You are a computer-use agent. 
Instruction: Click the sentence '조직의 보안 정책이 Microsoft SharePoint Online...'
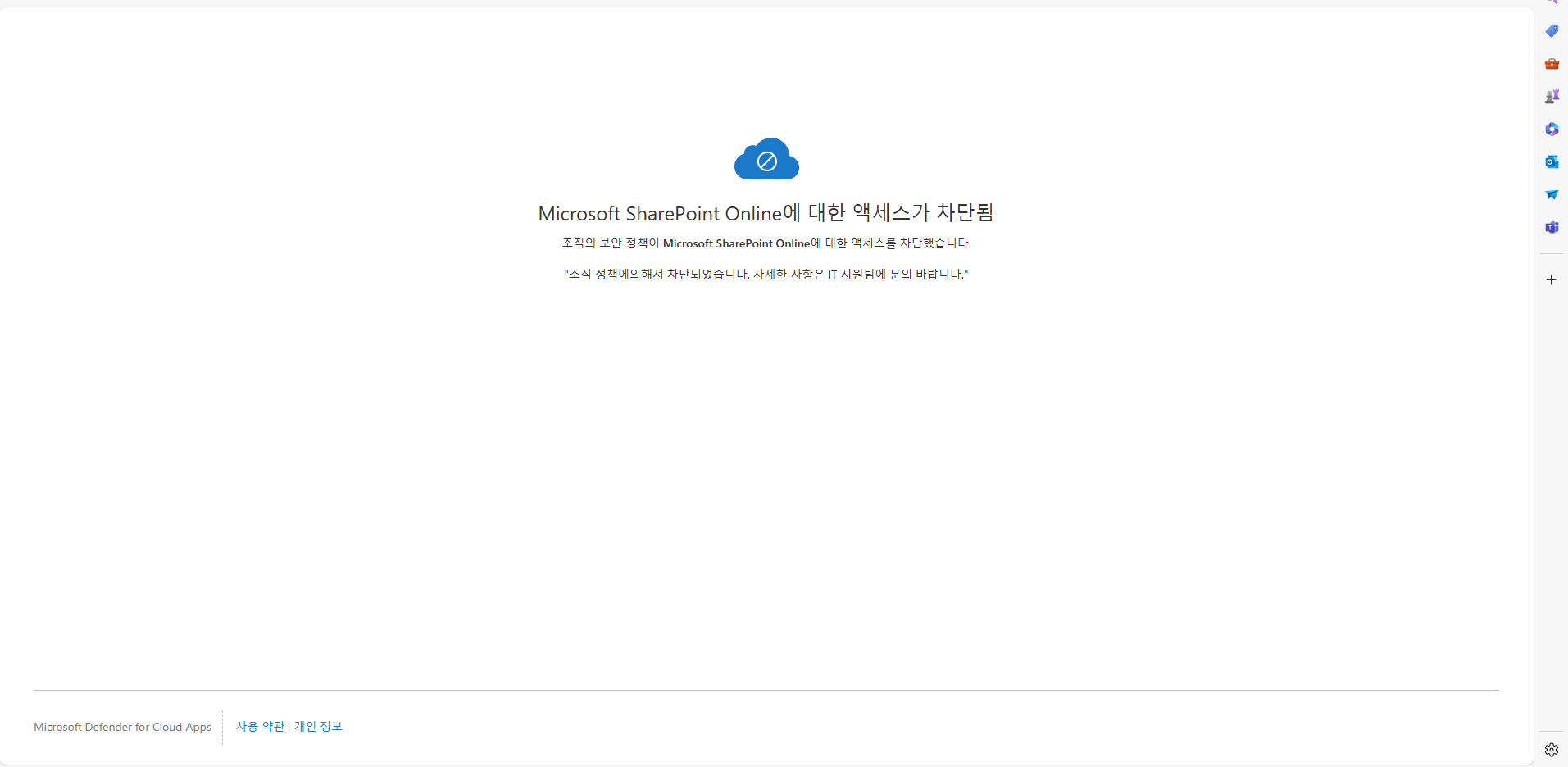[x=766, y=243]
